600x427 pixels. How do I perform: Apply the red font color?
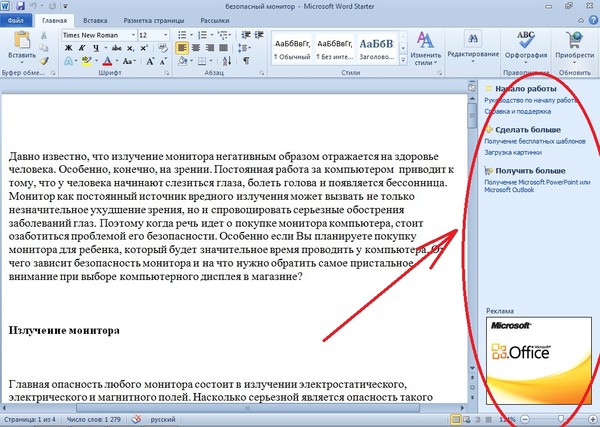click(108, 61)
